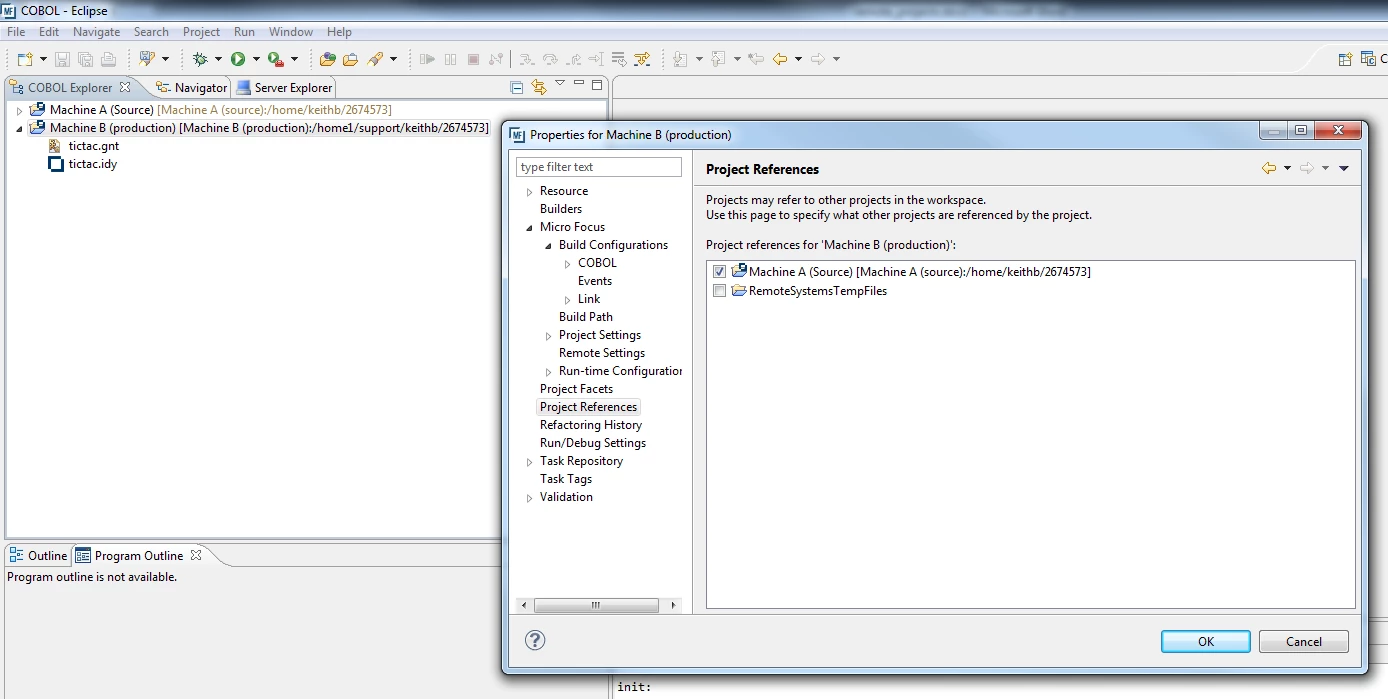Click the Save toolbar icon
The height and width of the screenshot is (699, 1388).
[62, 59]
